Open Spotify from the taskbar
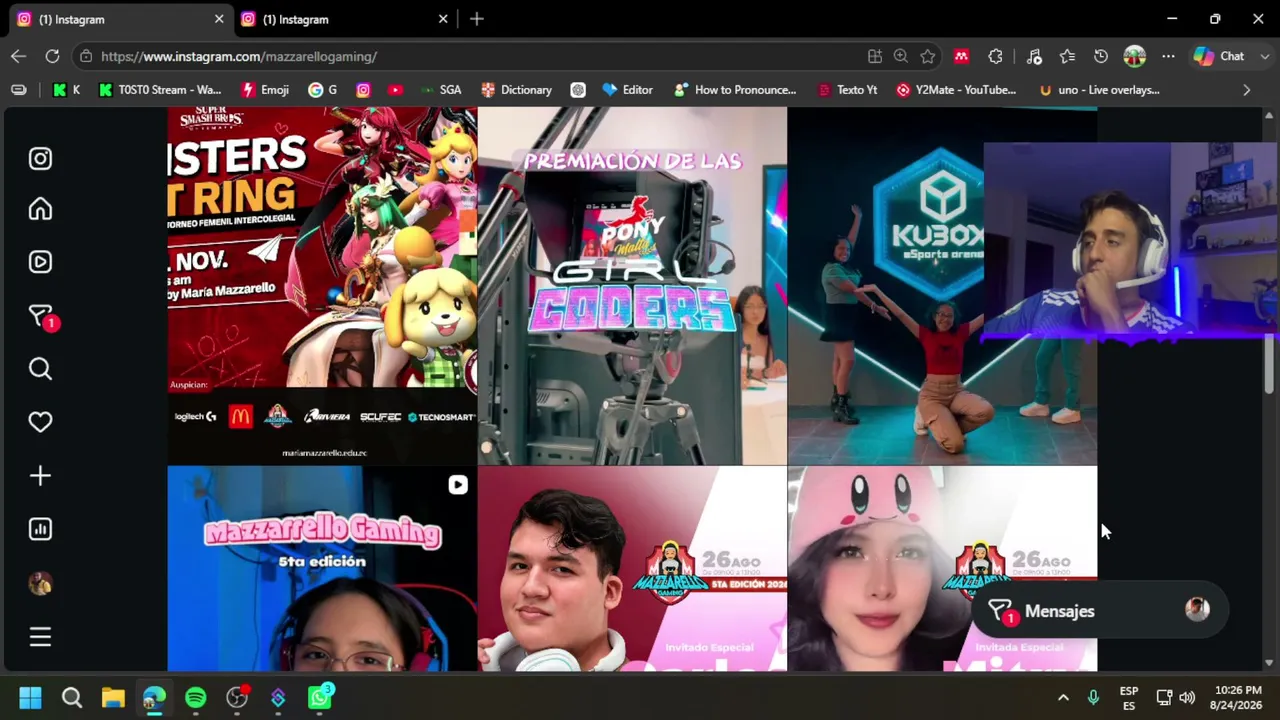Viewport: 1280px width, 720px height. 195,698
